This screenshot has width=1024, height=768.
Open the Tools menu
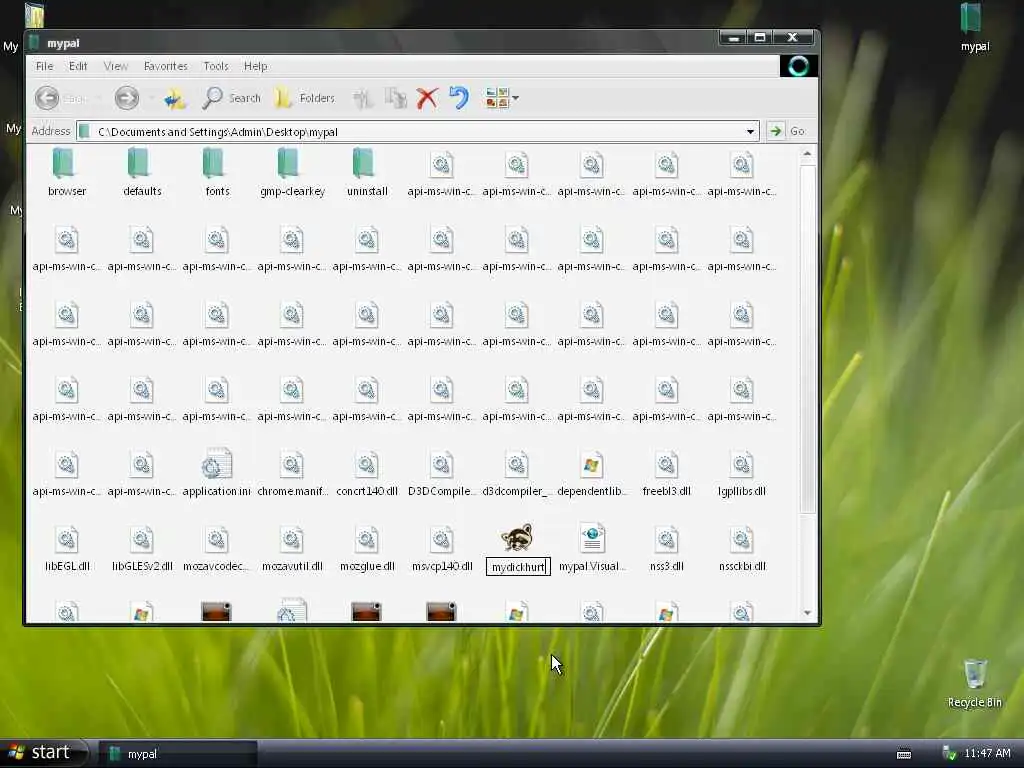point(216,66)
